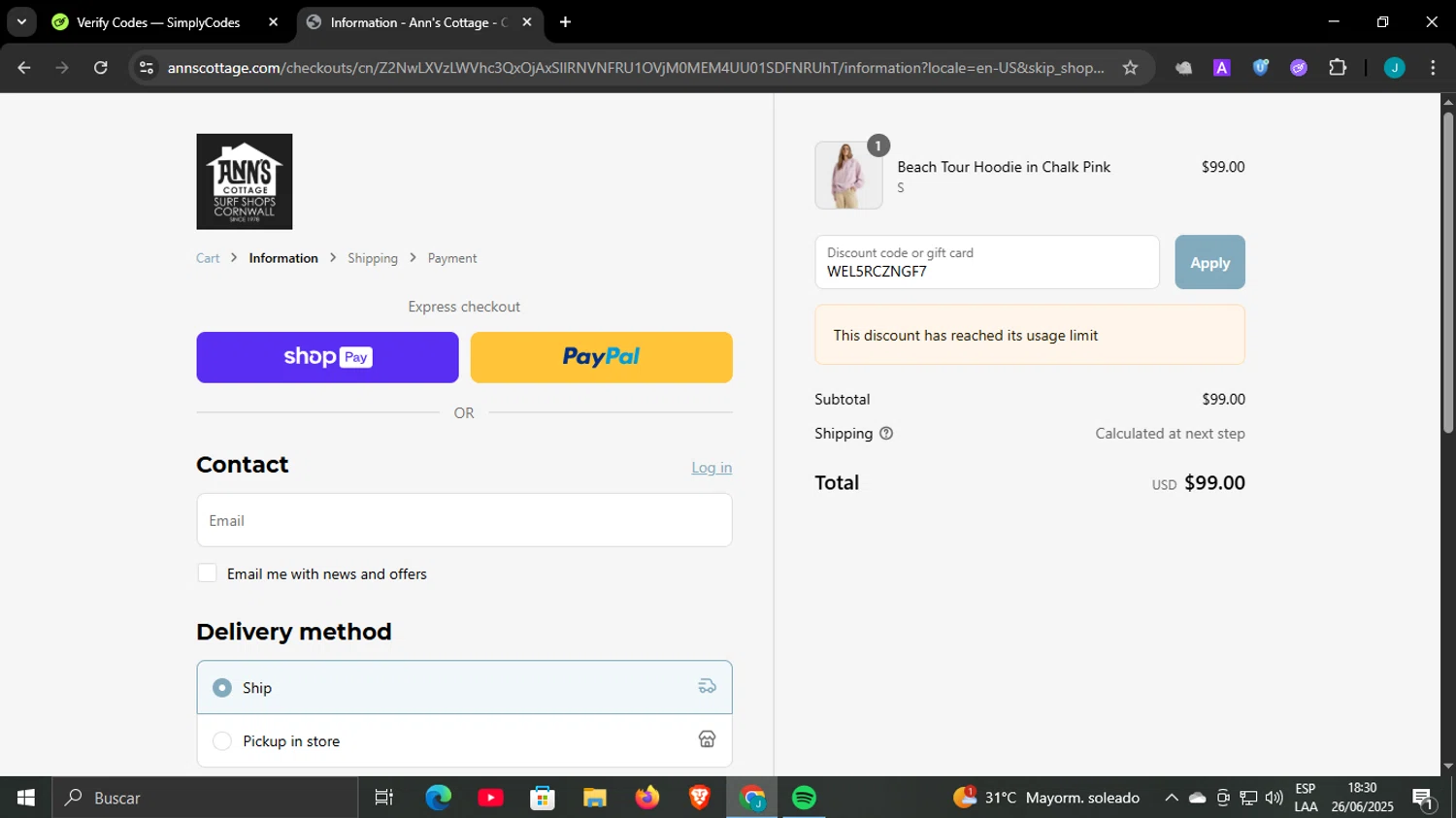Click the browser forward arrow

62,68
